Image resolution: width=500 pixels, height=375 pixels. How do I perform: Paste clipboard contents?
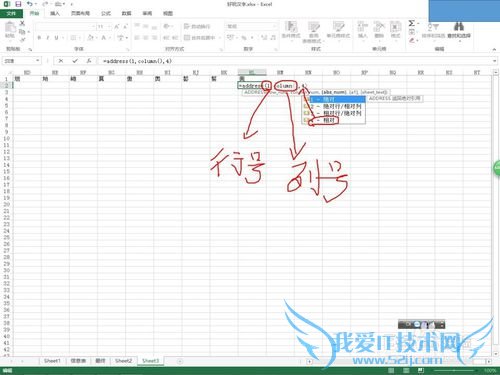point(10,29)
